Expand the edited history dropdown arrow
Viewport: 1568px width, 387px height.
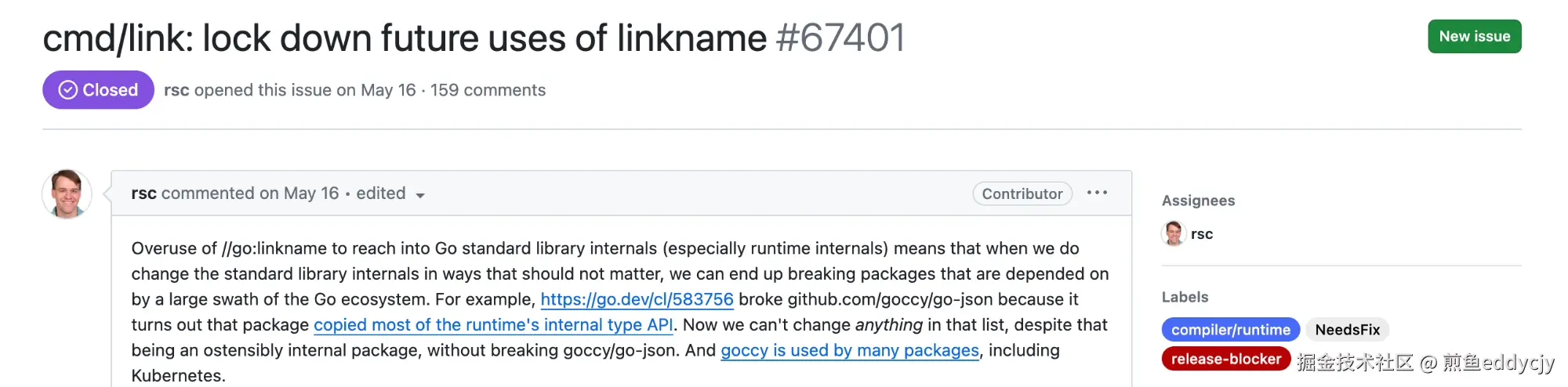click(x=420, y=195)
